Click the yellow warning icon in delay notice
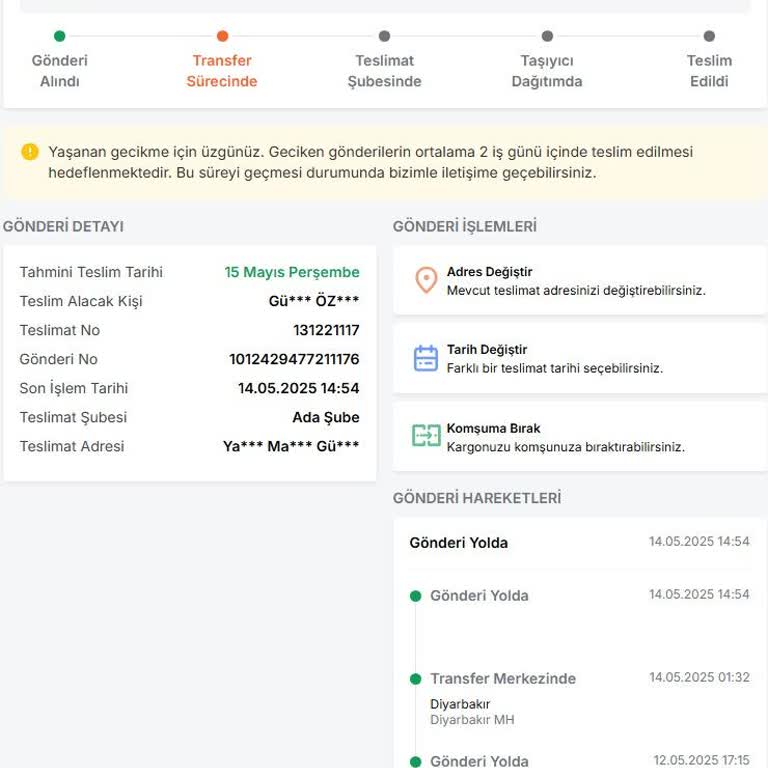 30,152
